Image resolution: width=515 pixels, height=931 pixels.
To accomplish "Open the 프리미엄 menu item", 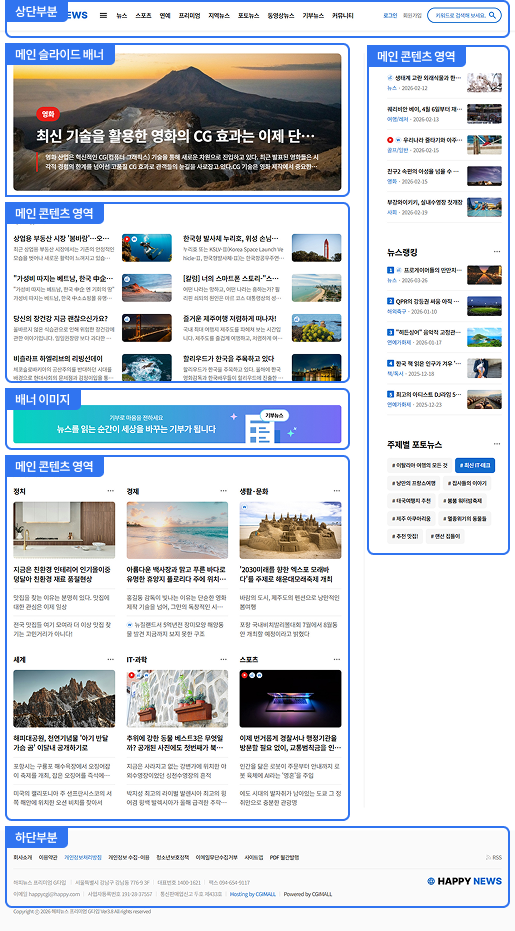I will point(189,15).
